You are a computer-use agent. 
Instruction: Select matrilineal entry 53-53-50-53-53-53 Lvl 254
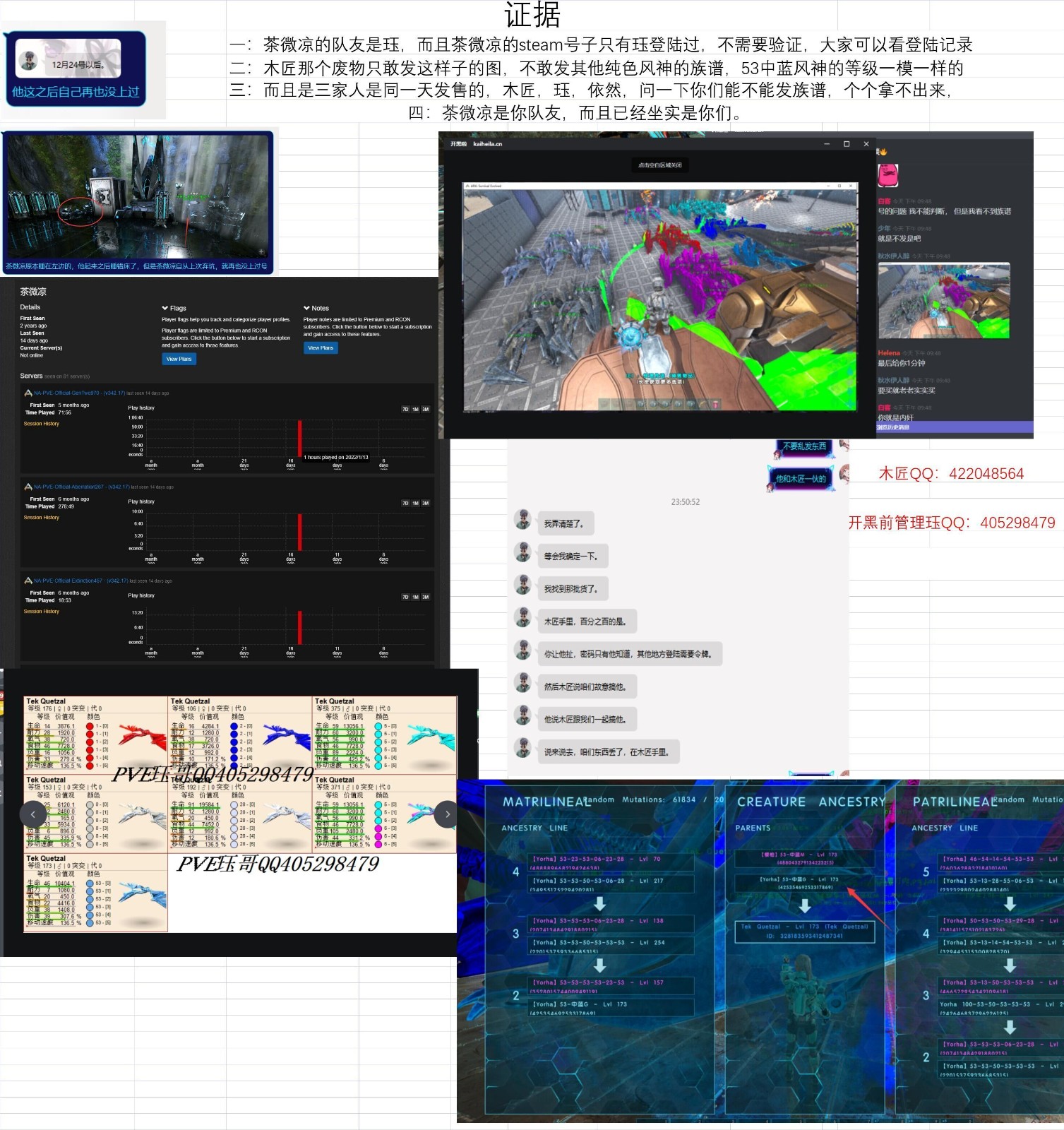coord(611,946)
